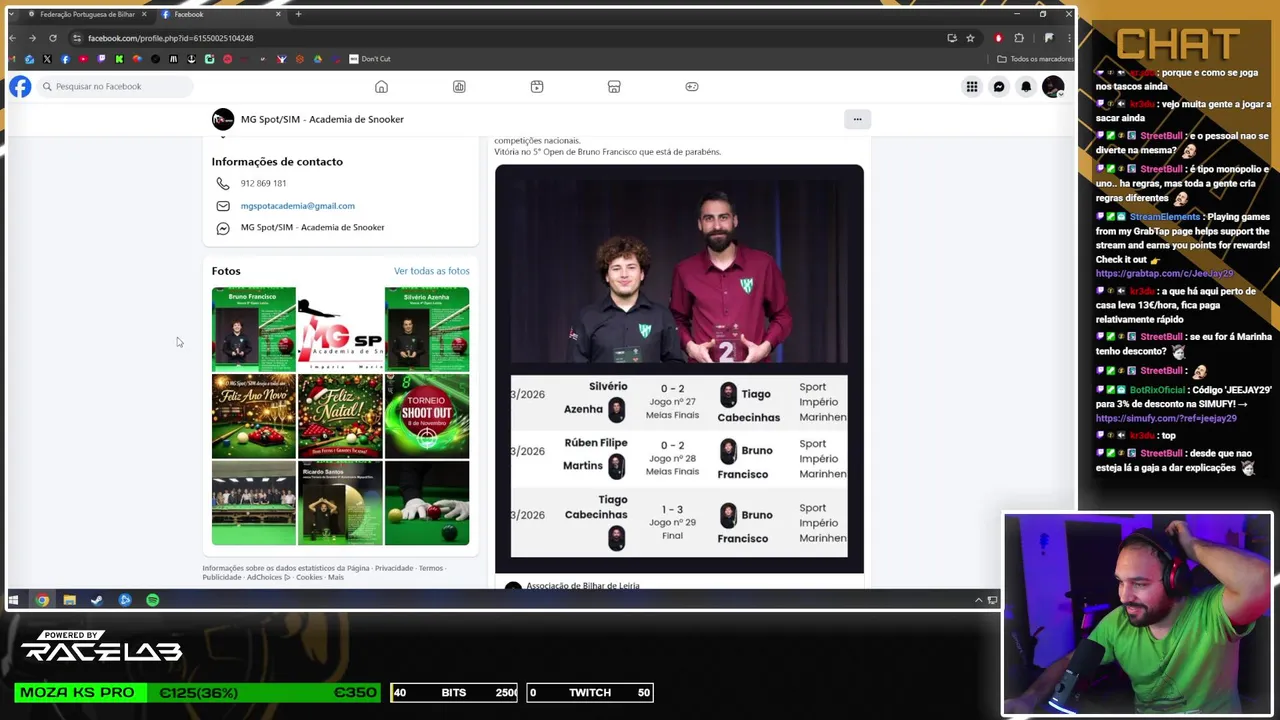
Task: Open Chrome from the taskbar
Action: coord(42,600)
